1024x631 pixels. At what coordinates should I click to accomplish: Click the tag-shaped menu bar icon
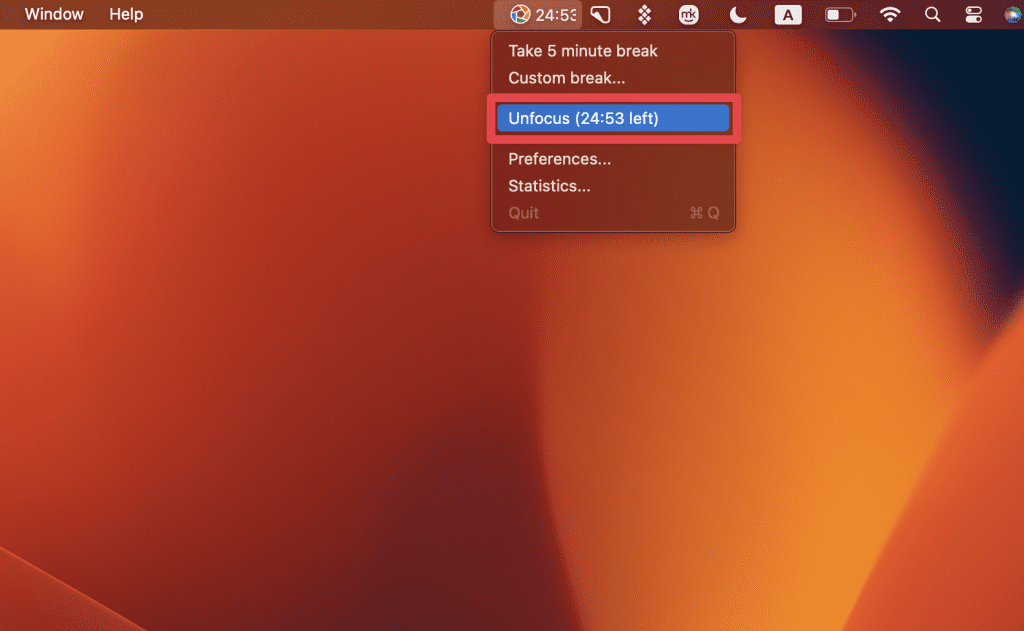click(601, 14)
